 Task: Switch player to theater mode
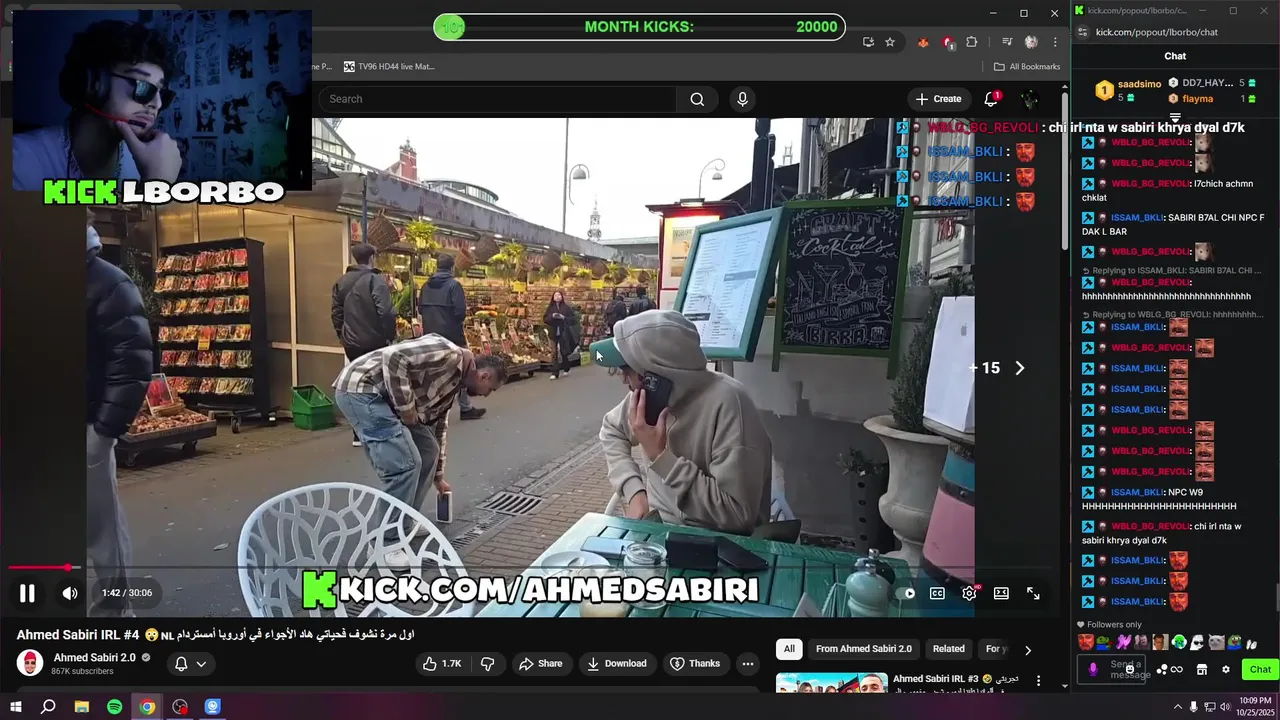click(x=1001, y=593)
